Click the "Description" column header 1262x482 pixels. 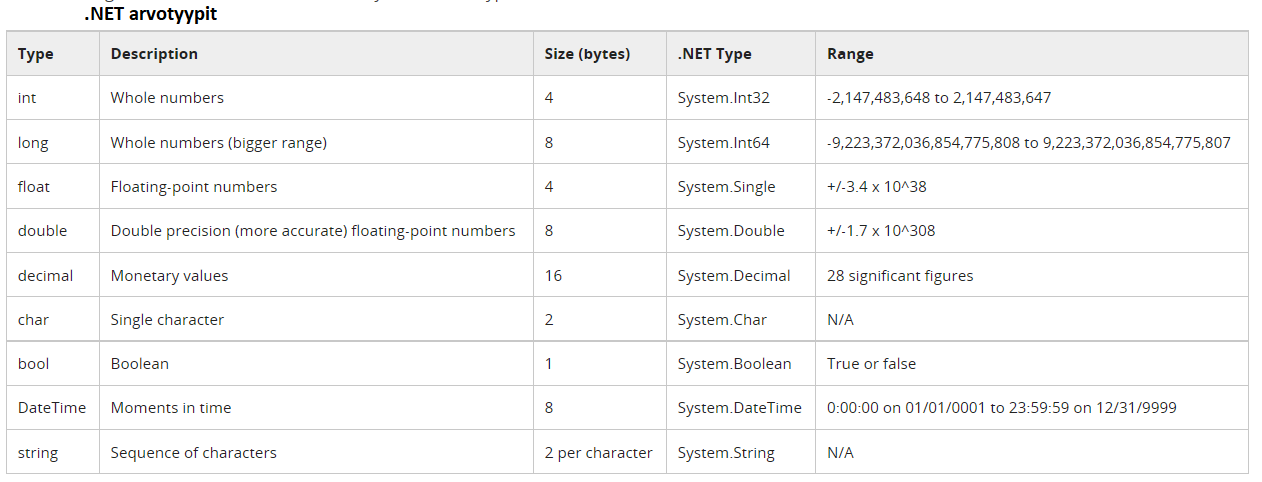154,54
